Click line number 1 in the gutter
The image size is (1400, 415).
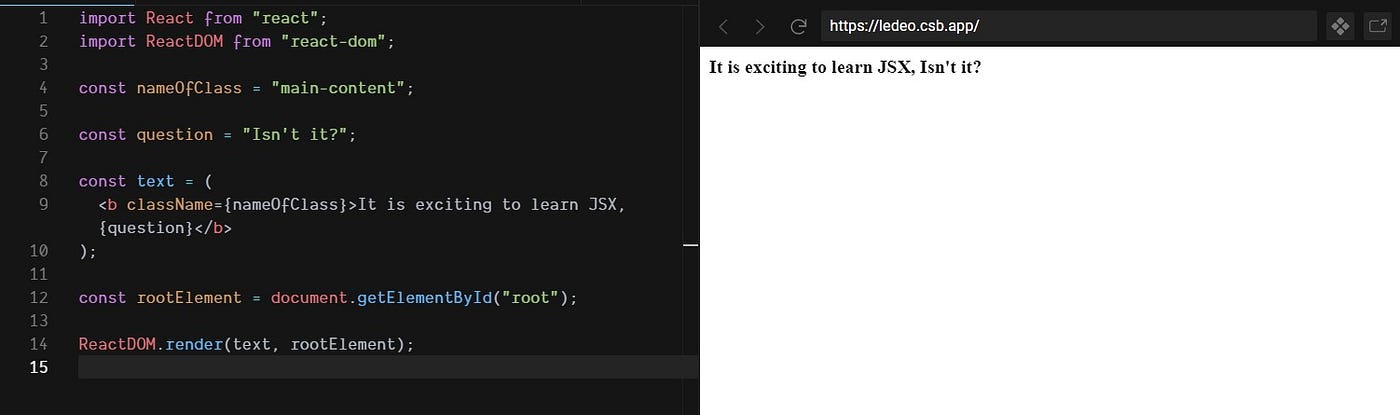click(43, 18)
